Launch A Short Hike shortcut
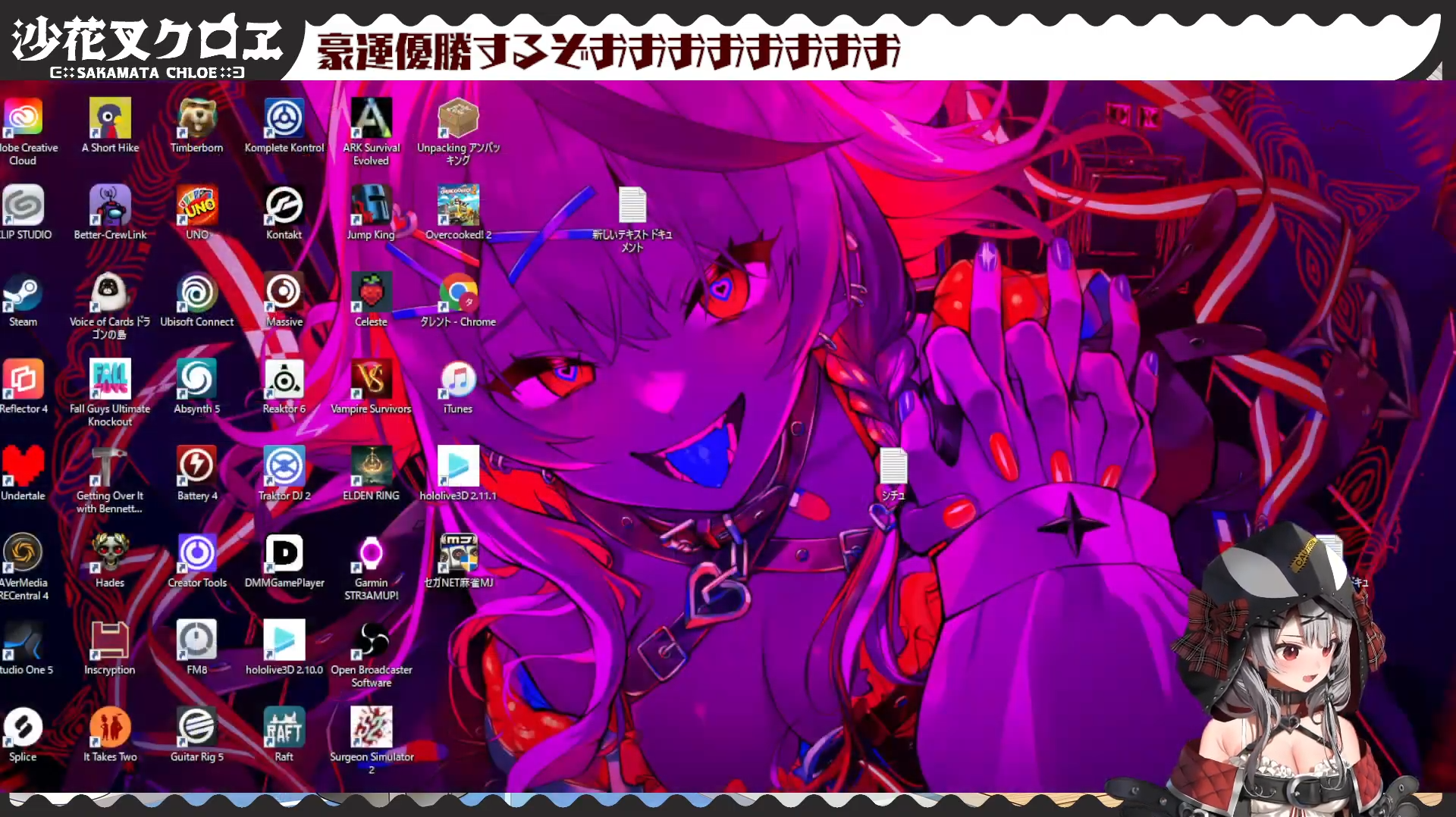Viewport: 1456px width, 817px height. (x=110, y=118)
